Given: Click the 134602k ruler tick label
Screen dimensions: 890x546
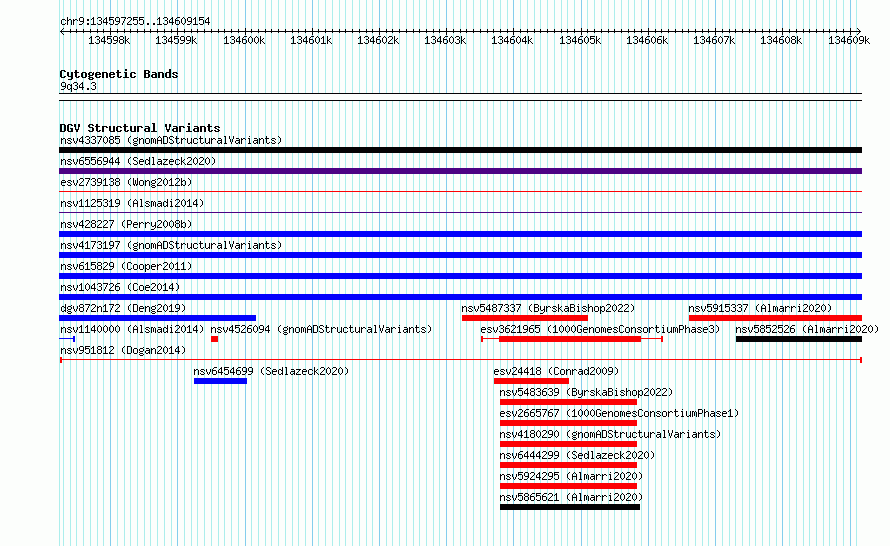Looking at the screenshot, I should [378, 40].
